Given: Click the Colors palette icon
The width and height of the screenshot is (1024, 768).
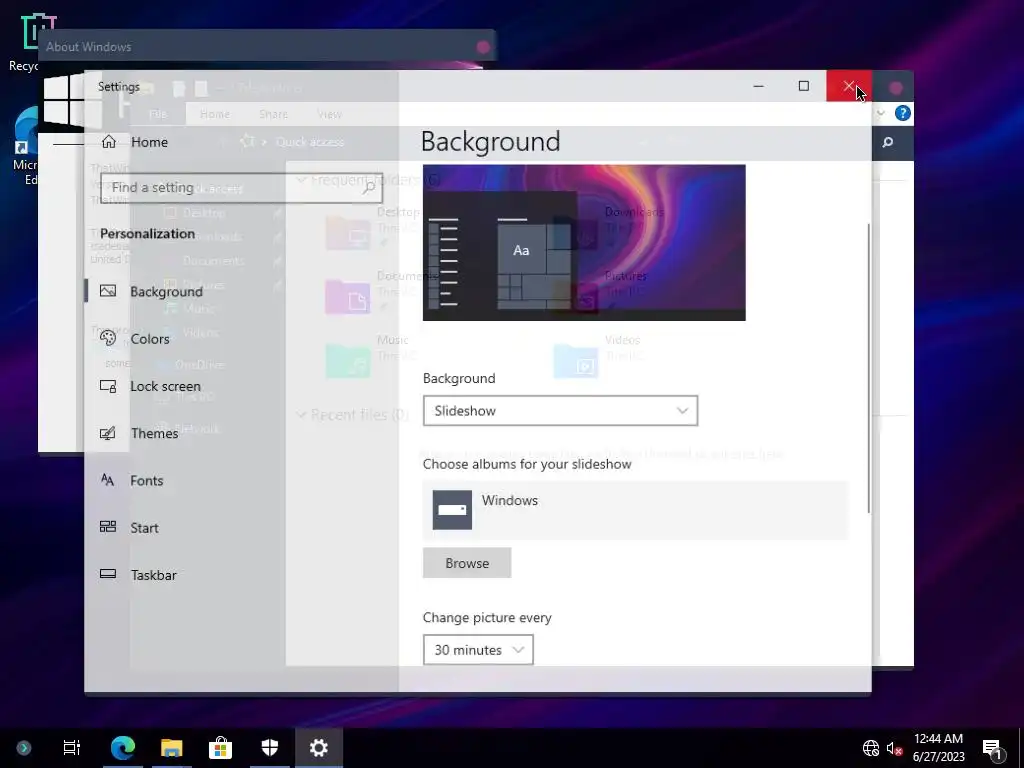Looking at the screenshot, I should (x=108, y=338).
